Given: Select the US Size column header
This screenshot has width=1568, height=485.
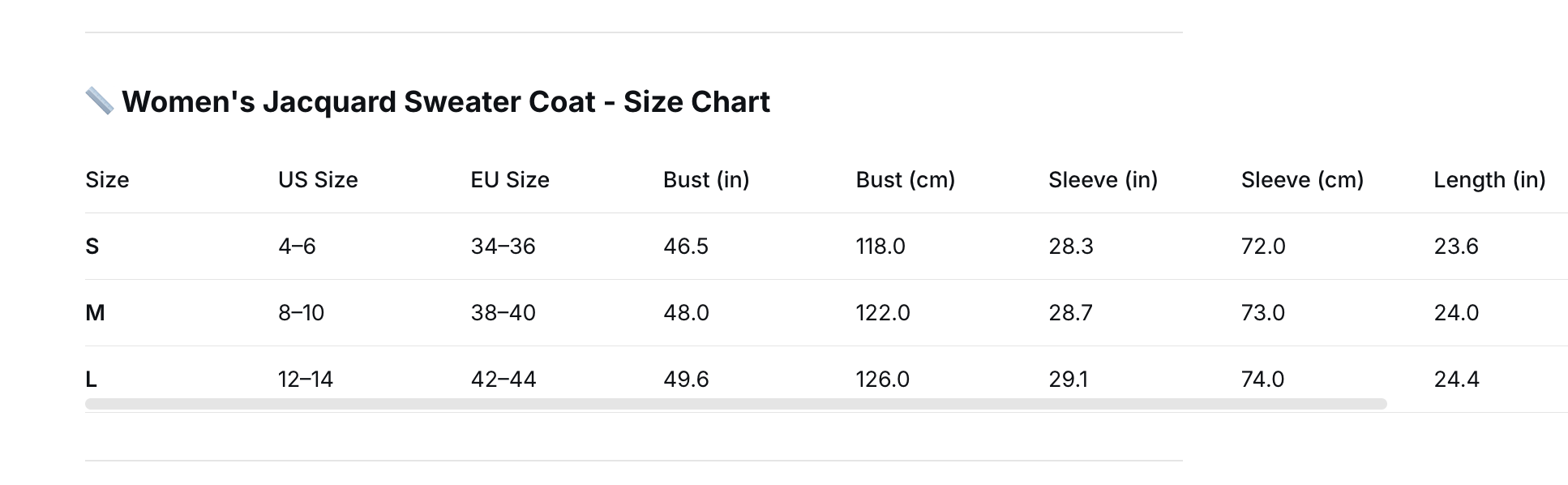Looking at the screenshot, I should click(x=318, y=179).
